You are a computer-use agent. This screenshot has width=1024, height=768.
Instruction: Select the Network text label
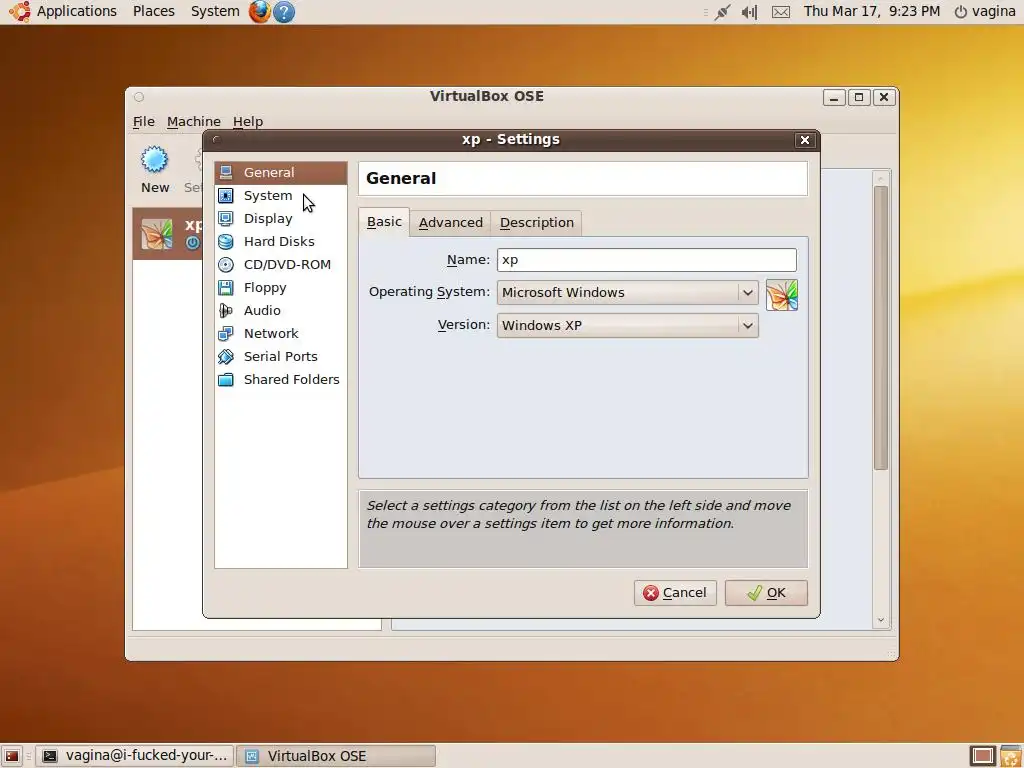[271, 334]
